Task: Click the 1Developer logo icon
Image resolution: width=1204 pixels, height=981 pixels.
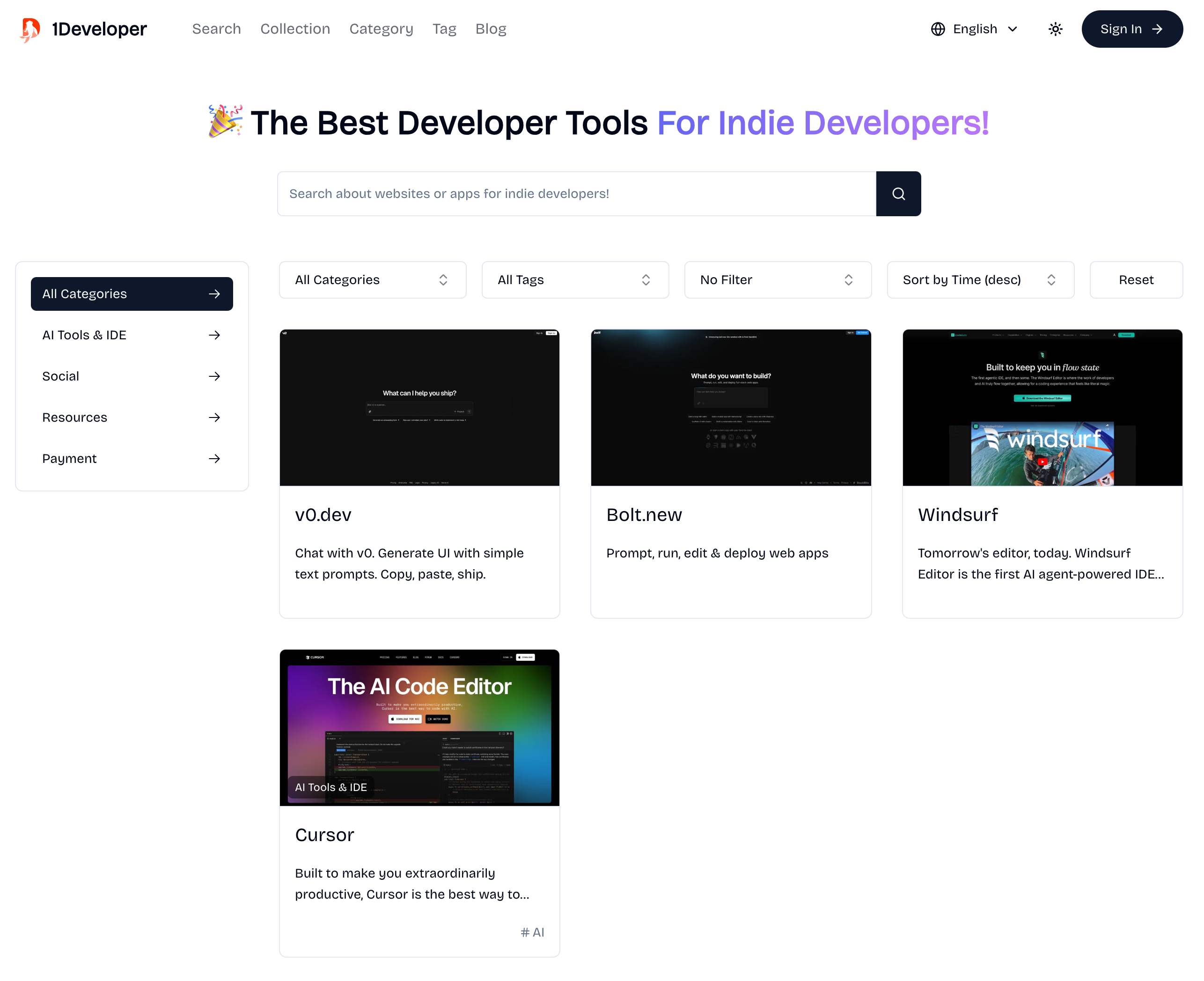Action: (30, 29)
